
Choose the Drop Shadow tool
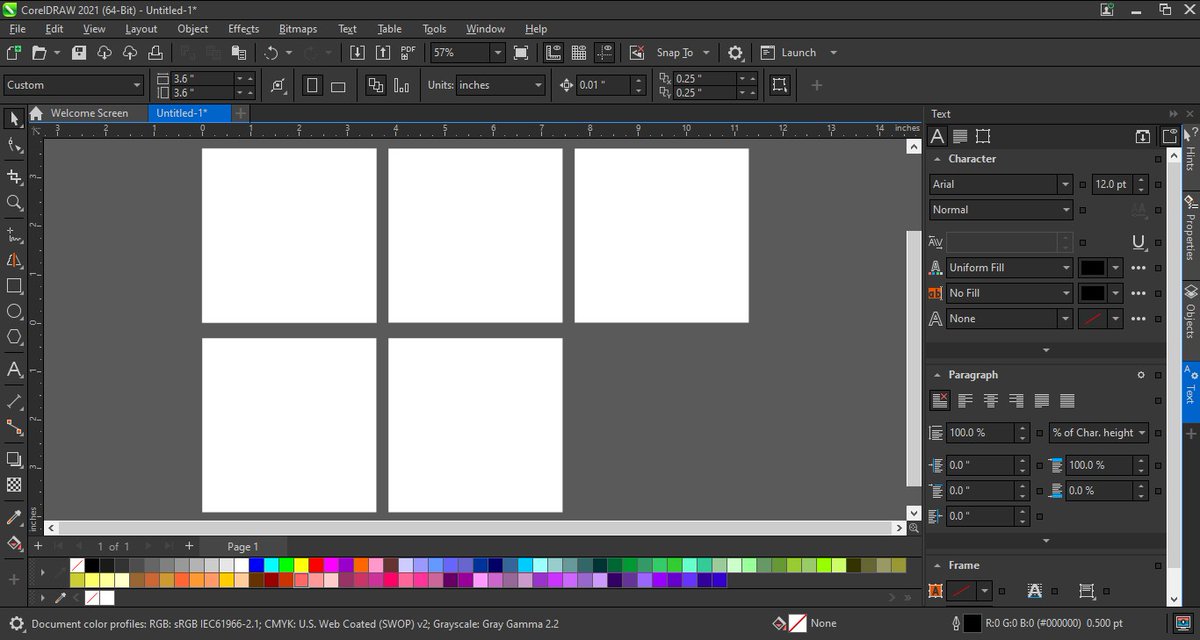pos(14,459)
